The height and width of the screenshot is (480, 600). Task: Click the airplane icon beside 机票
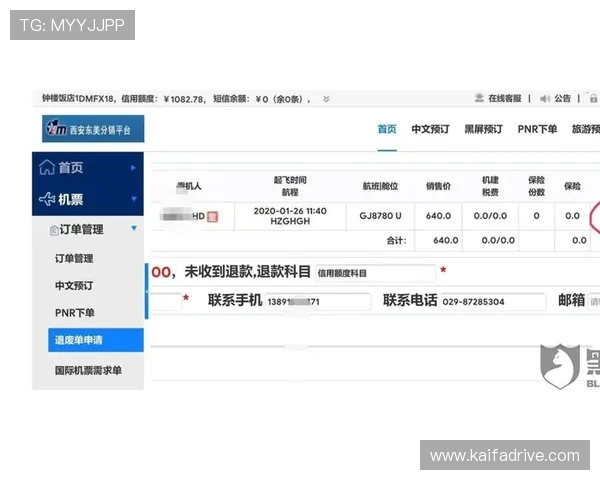point(47,199)
